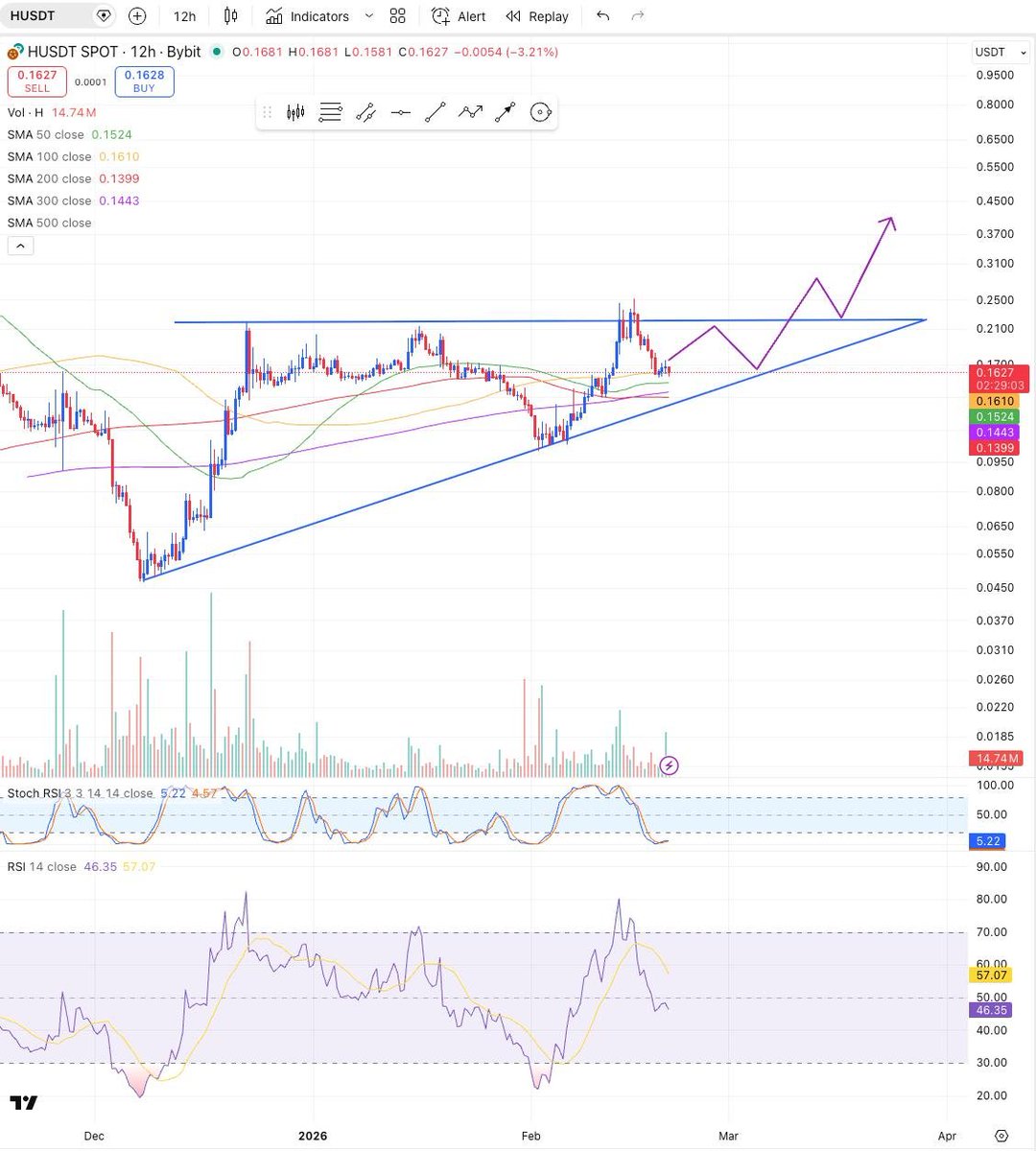Open the layout templates grid icon
The image size is (1036, 1151).
coord(398,16)
